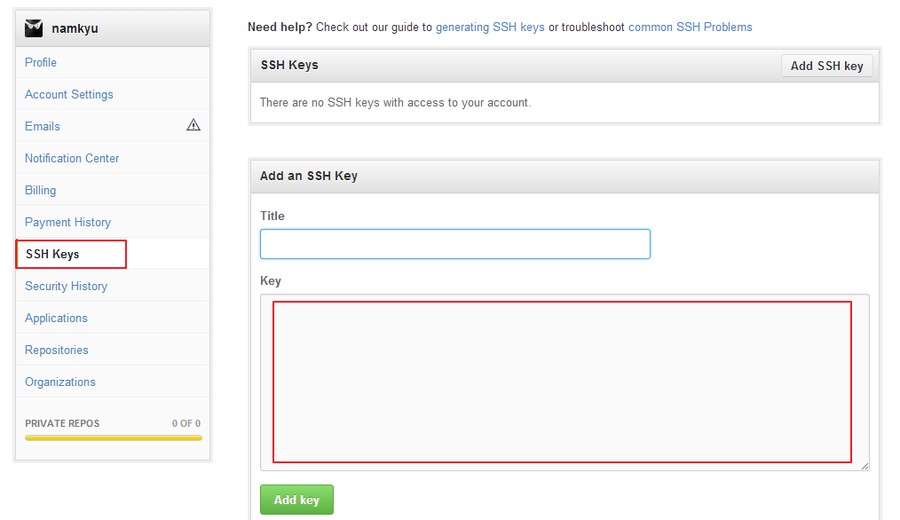Open Account Settings in sidebar
Screen dimensions: 900x520
pyautogui.click(x=69, y=94)
